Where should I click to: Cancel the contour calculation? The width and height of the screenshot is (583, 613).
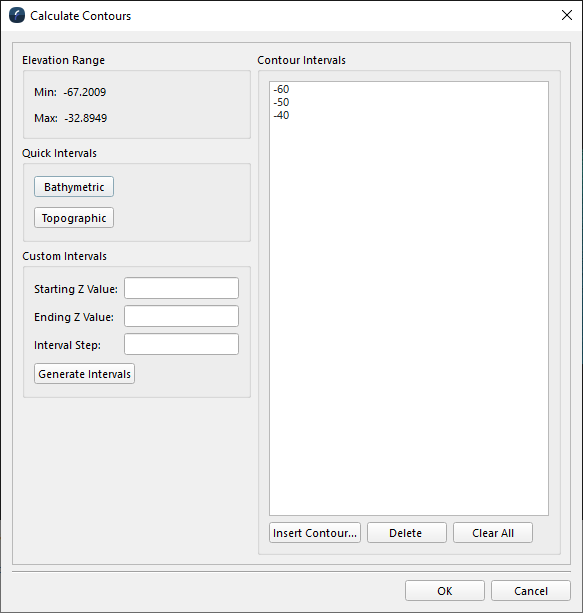(531, 591)
